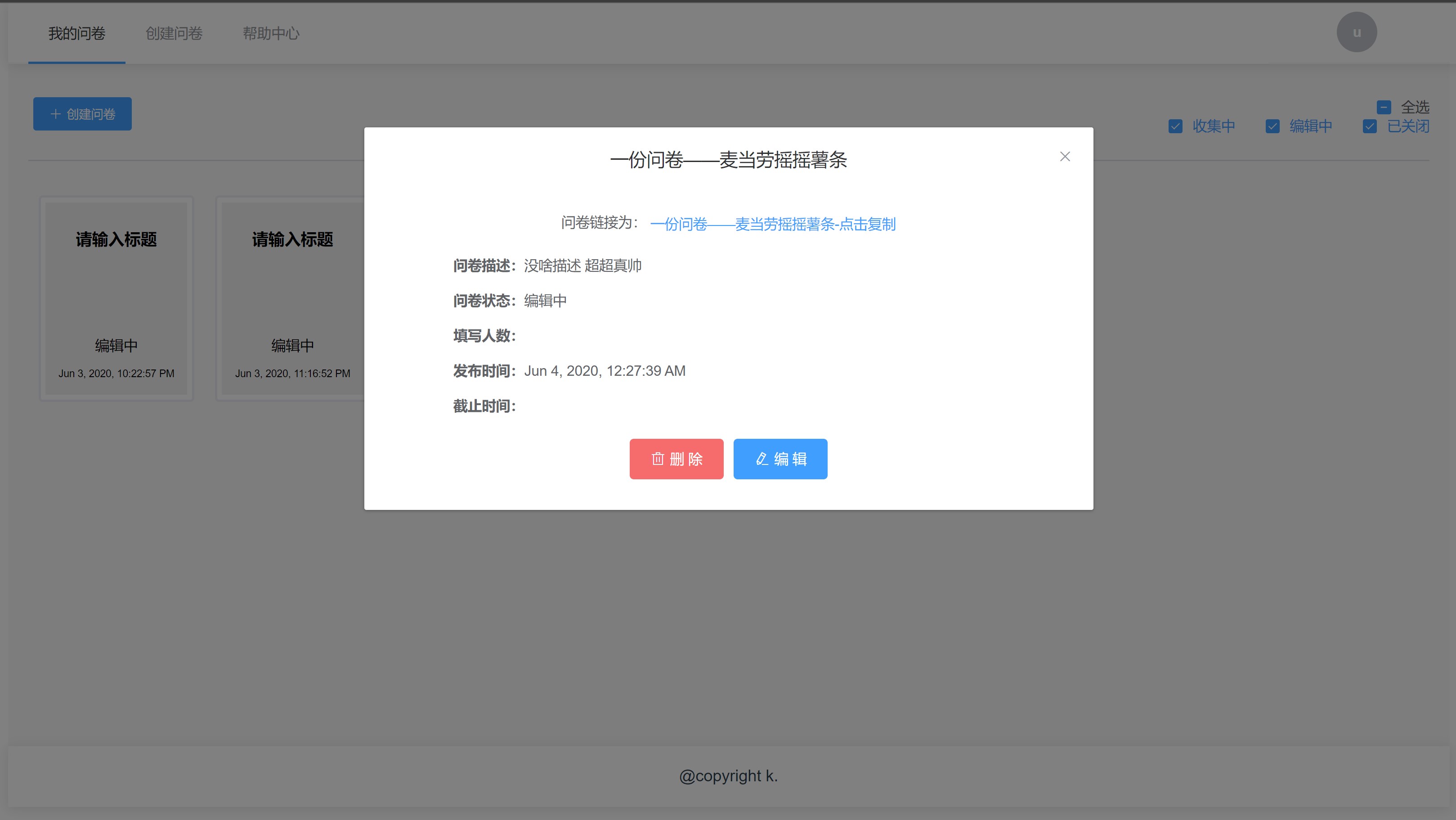The height and width of the screenshot is (820, 1456).
Task: Toggle the 全选 select-all checkbox
Action: tap(1384, 107)
